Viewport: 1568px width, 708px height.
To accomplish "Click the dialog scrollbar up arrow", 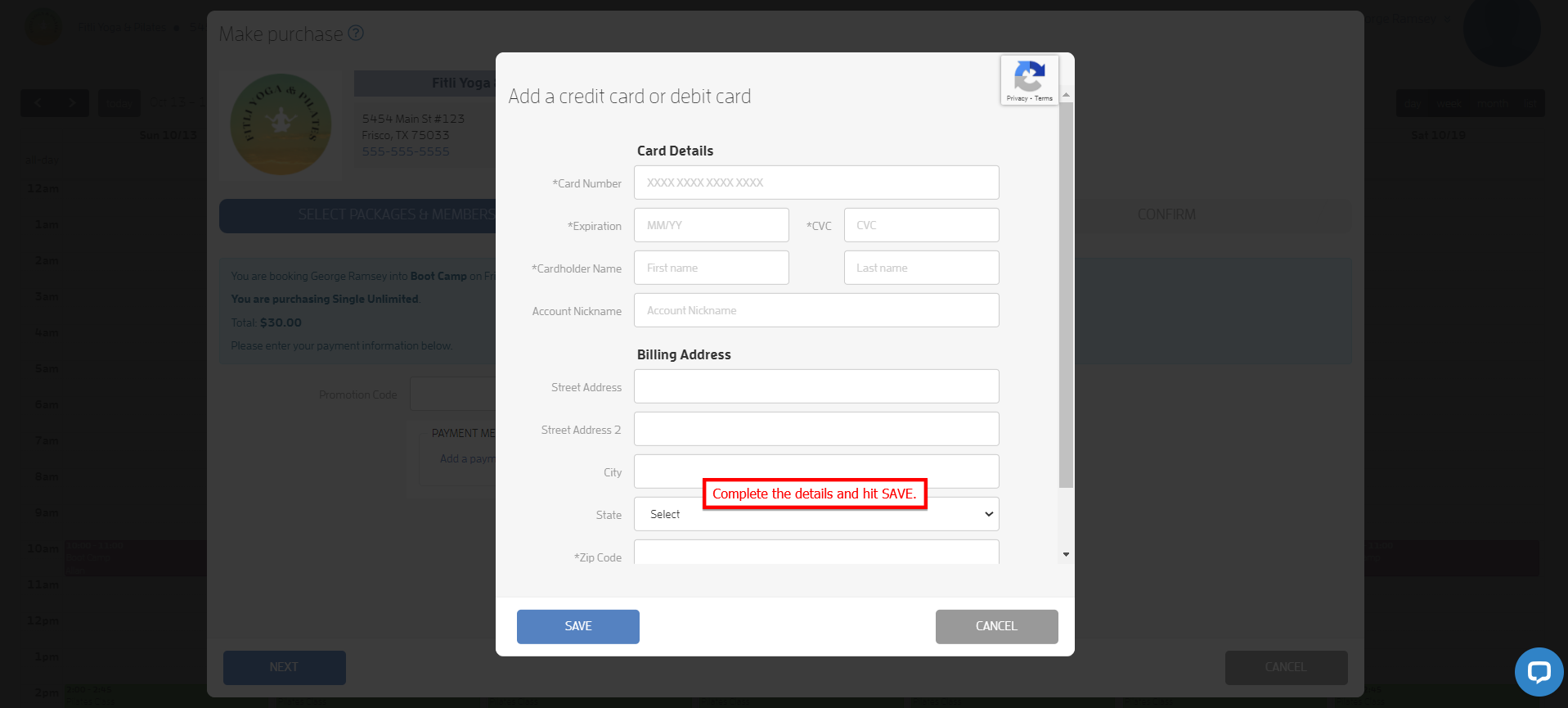I will 1066,95.
